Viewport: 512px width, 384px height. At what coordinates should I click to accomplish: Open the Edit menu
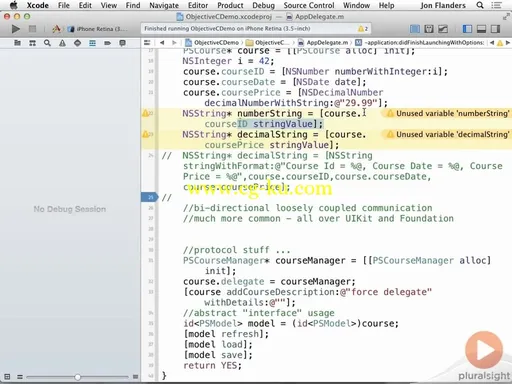(x=85, y=5)
